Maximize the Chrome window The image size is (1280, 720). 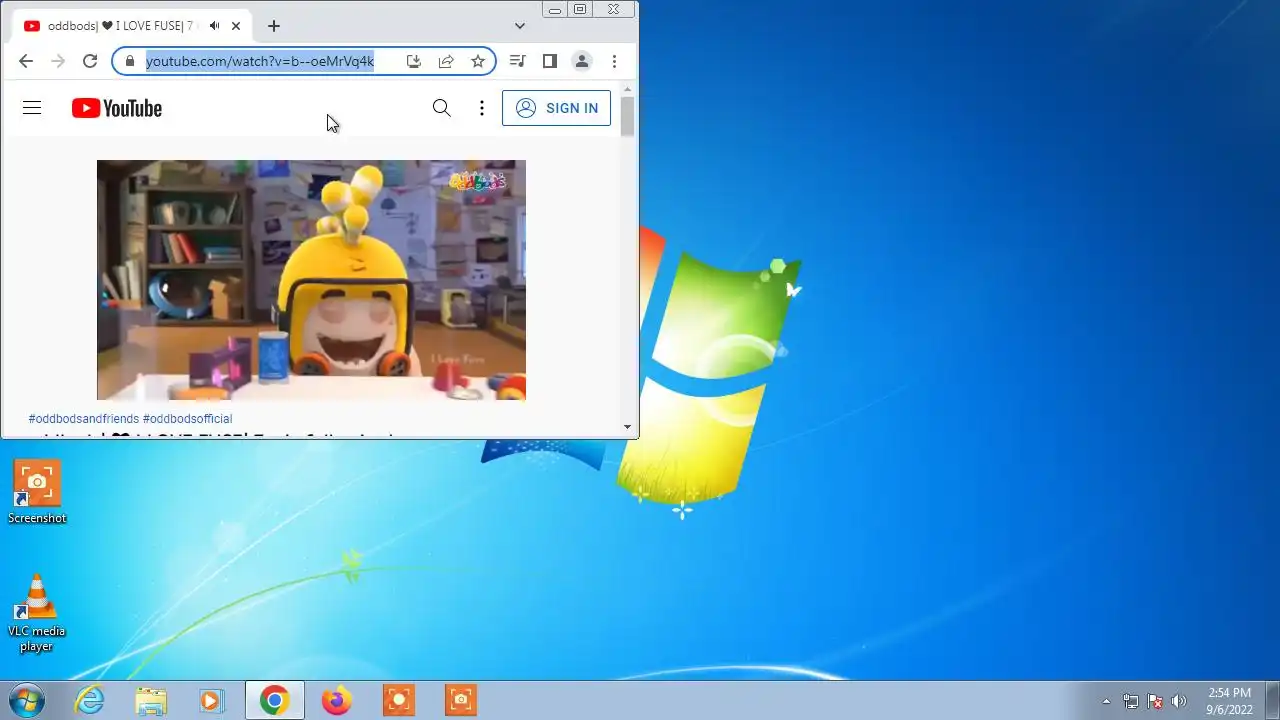pos(580,9)
